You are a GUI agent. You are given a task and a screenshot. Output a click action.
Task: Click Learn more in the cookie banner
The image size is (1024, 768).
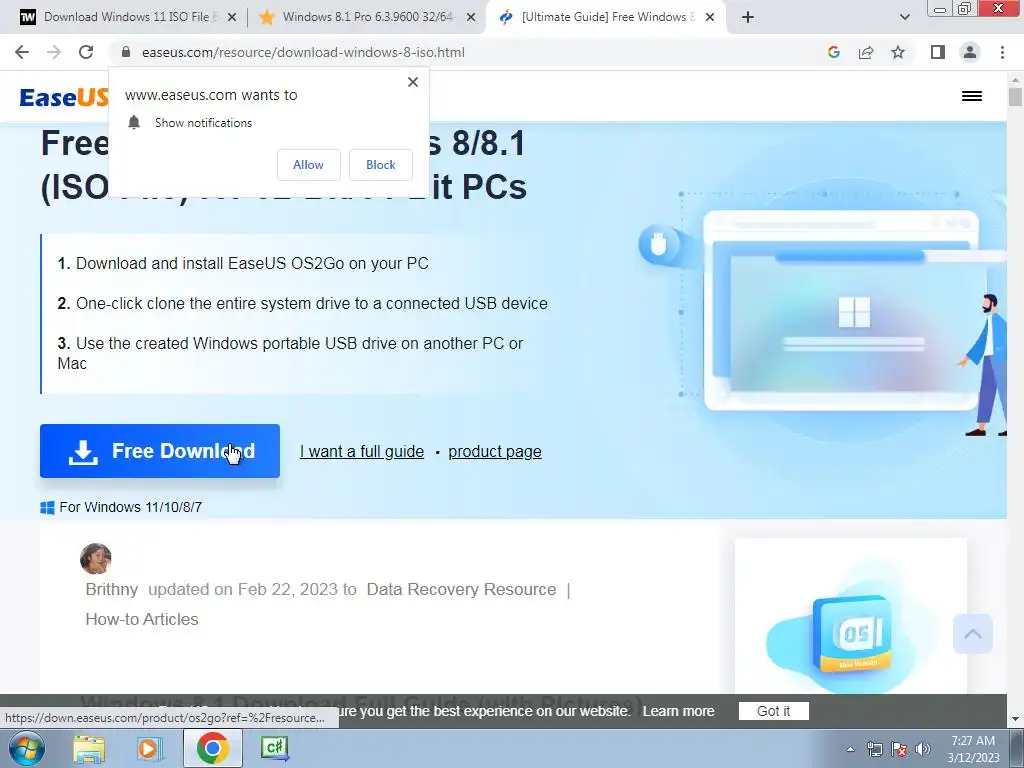point(679,711)
